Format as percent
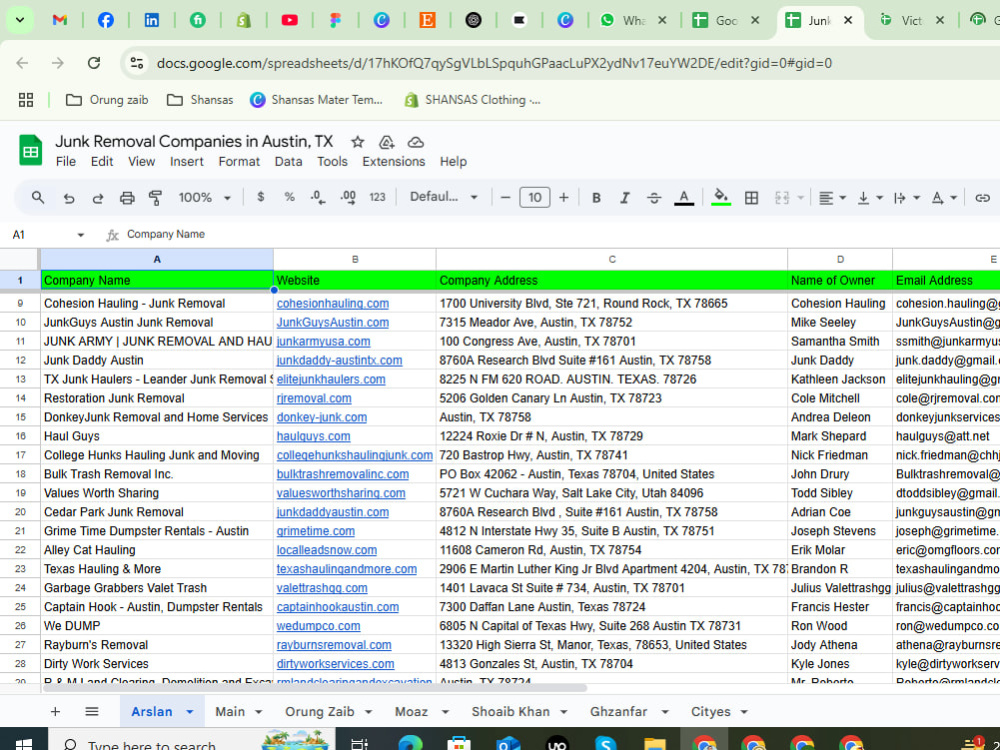 pos(290,197)
